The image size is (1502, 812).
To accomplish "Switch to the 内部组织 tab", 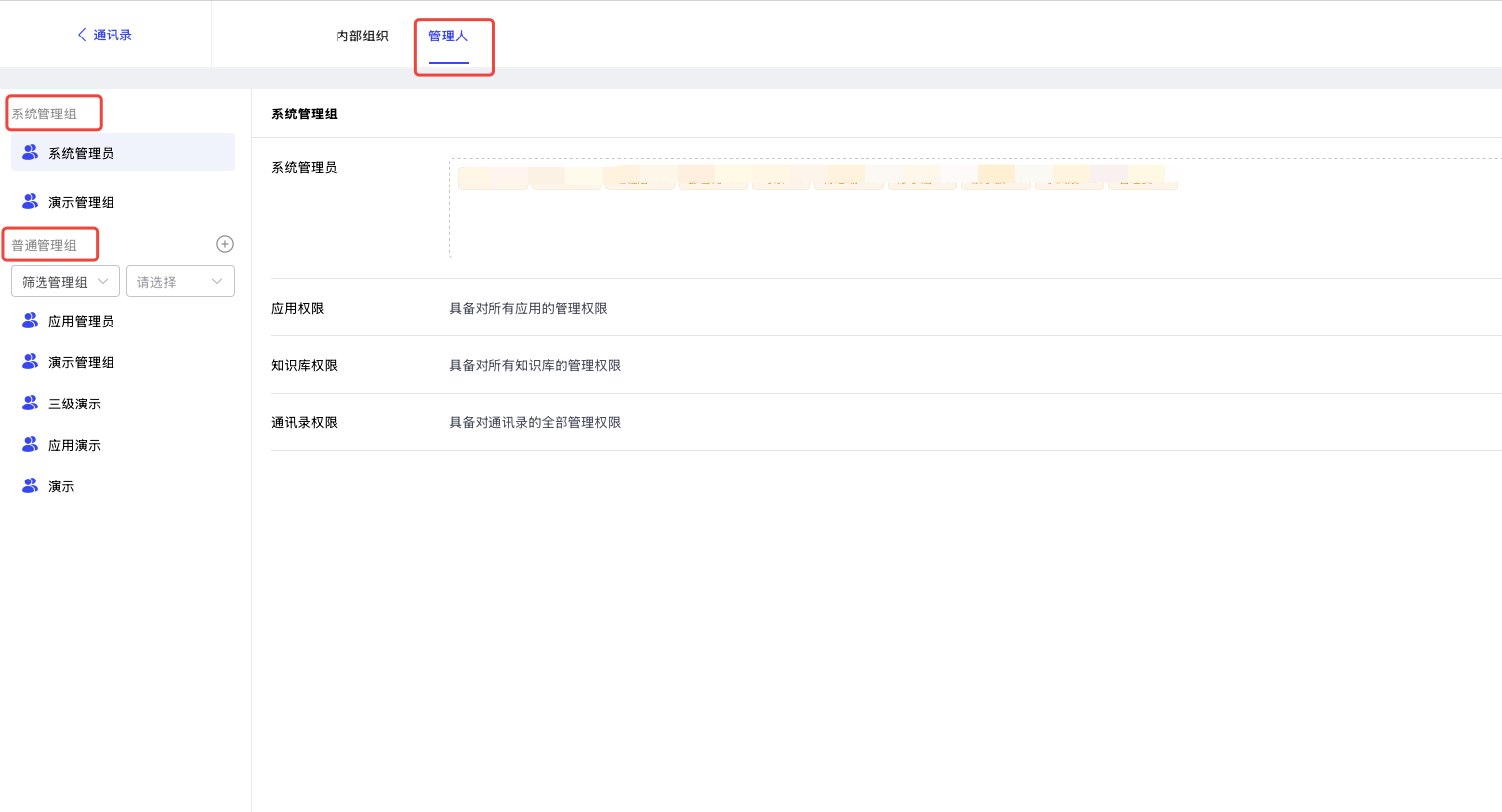I will [x=362, y=36].
